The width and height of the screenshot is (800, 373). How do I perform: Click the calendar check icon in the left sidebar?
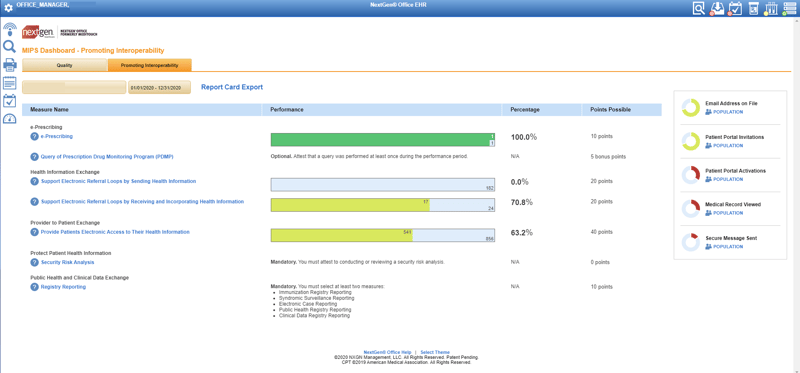pos(10,101)
